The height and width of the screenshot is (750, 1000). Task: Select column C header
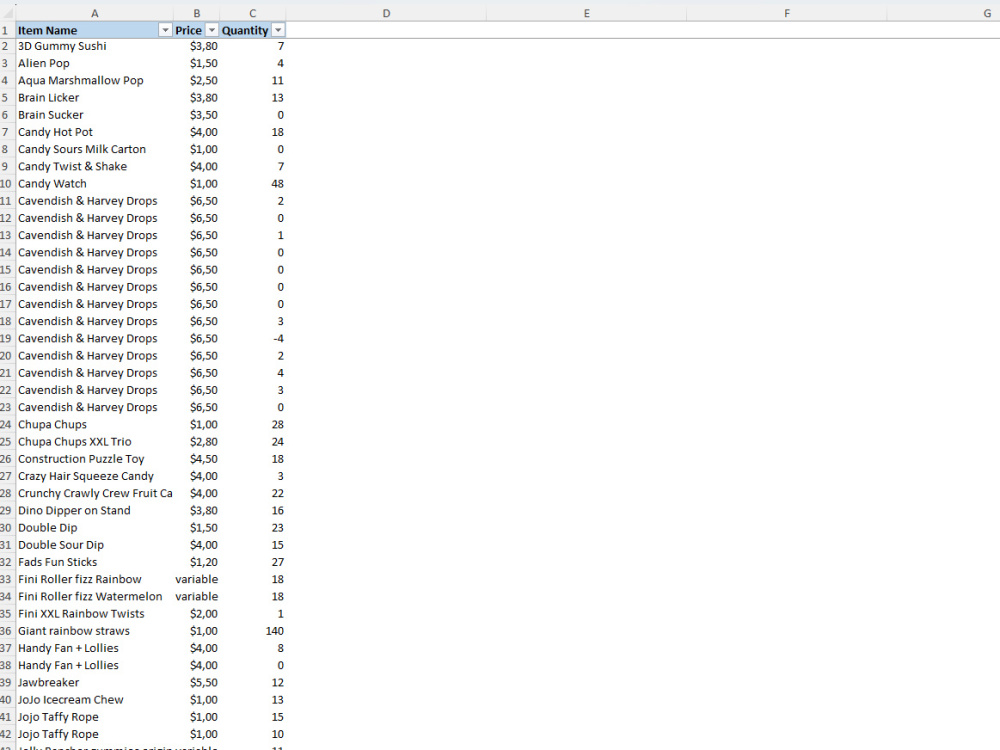[x=253, y=13]
